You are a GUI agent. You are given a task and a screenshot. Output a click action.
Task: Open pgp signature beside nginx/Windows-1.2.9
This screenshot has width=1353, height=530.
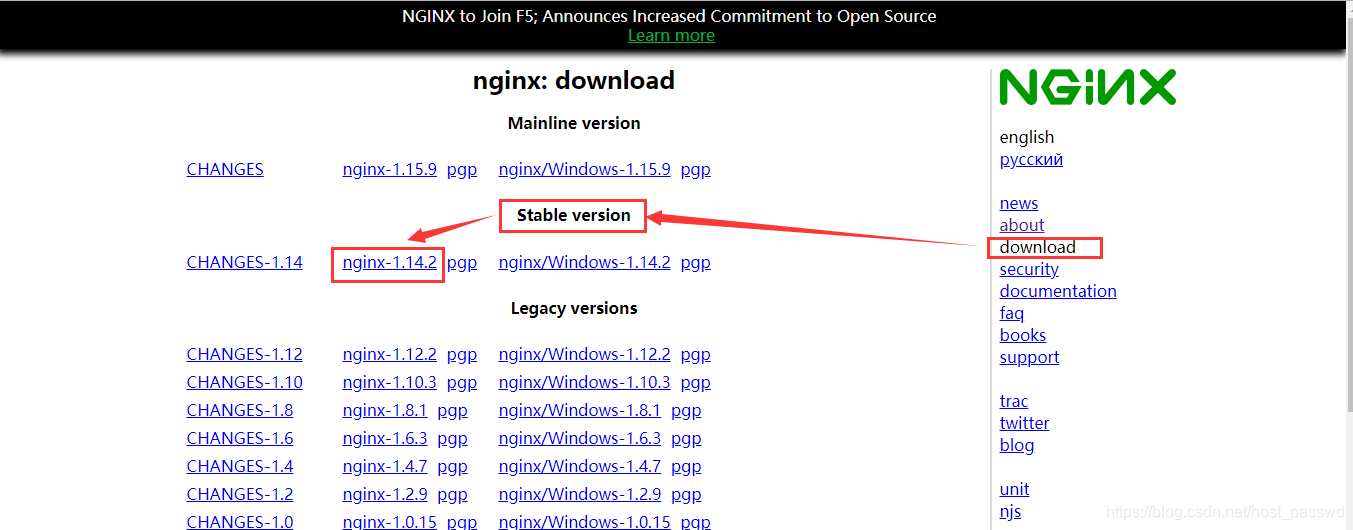pos(686,495)
